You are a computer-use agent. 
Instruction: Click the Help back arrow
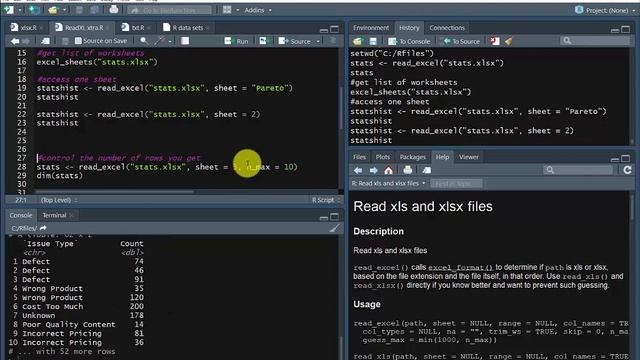coord(358,170)
